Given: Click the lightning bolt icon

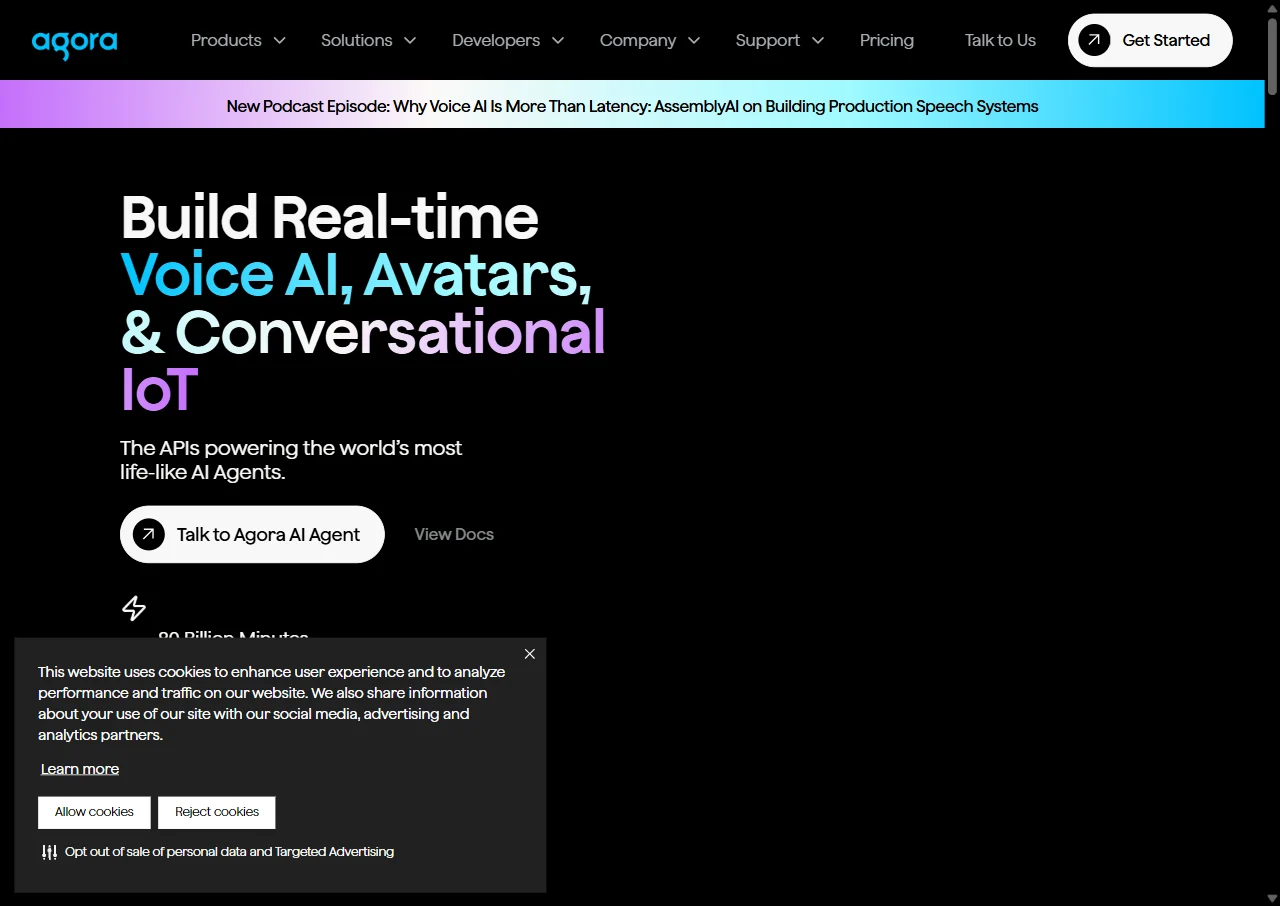Looking at the screenshot, I should click(134, 608).
